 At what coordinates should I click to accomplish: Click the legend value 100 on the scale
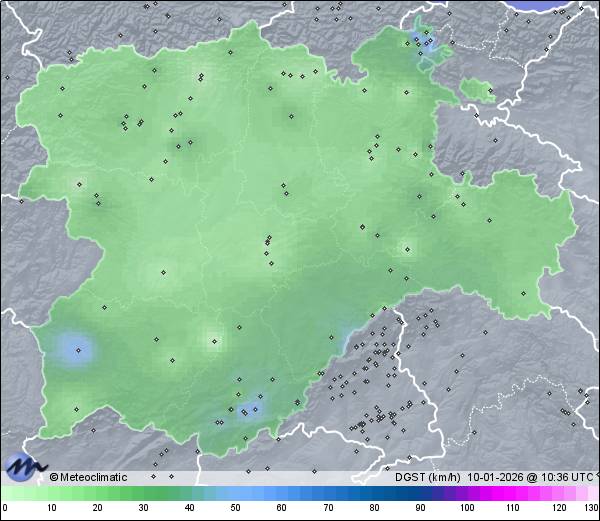tap(466, 508)
